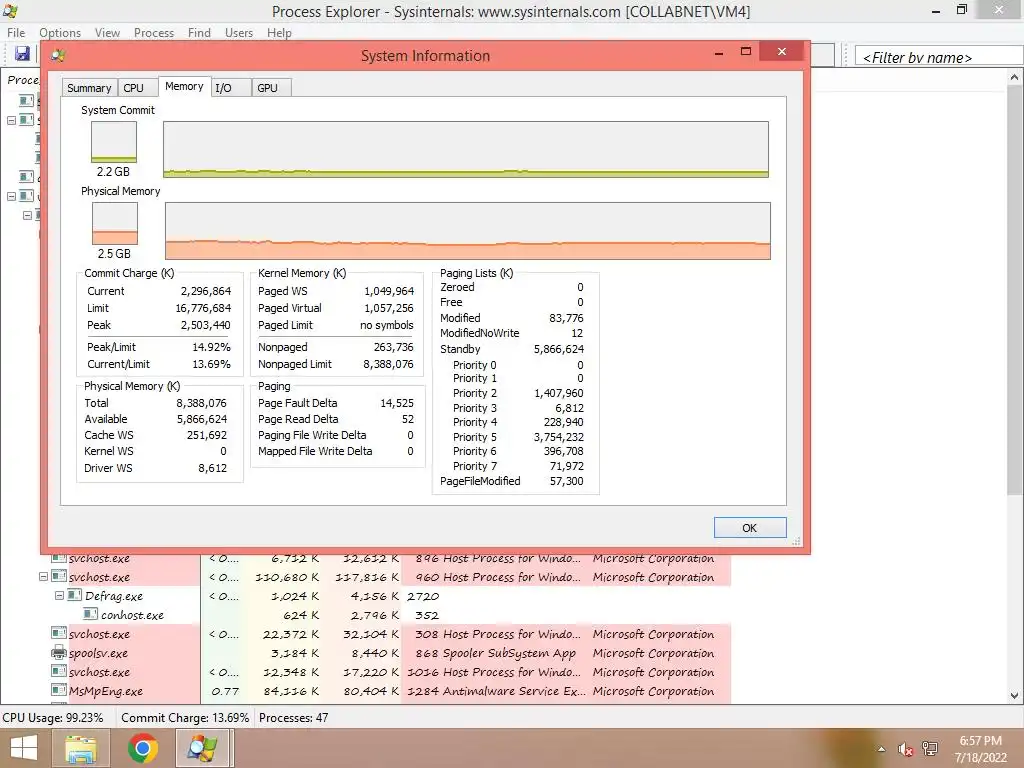
Task: Open Google Chrome from the taskbar
Action: pyautogui.click(x=142, y=748)
